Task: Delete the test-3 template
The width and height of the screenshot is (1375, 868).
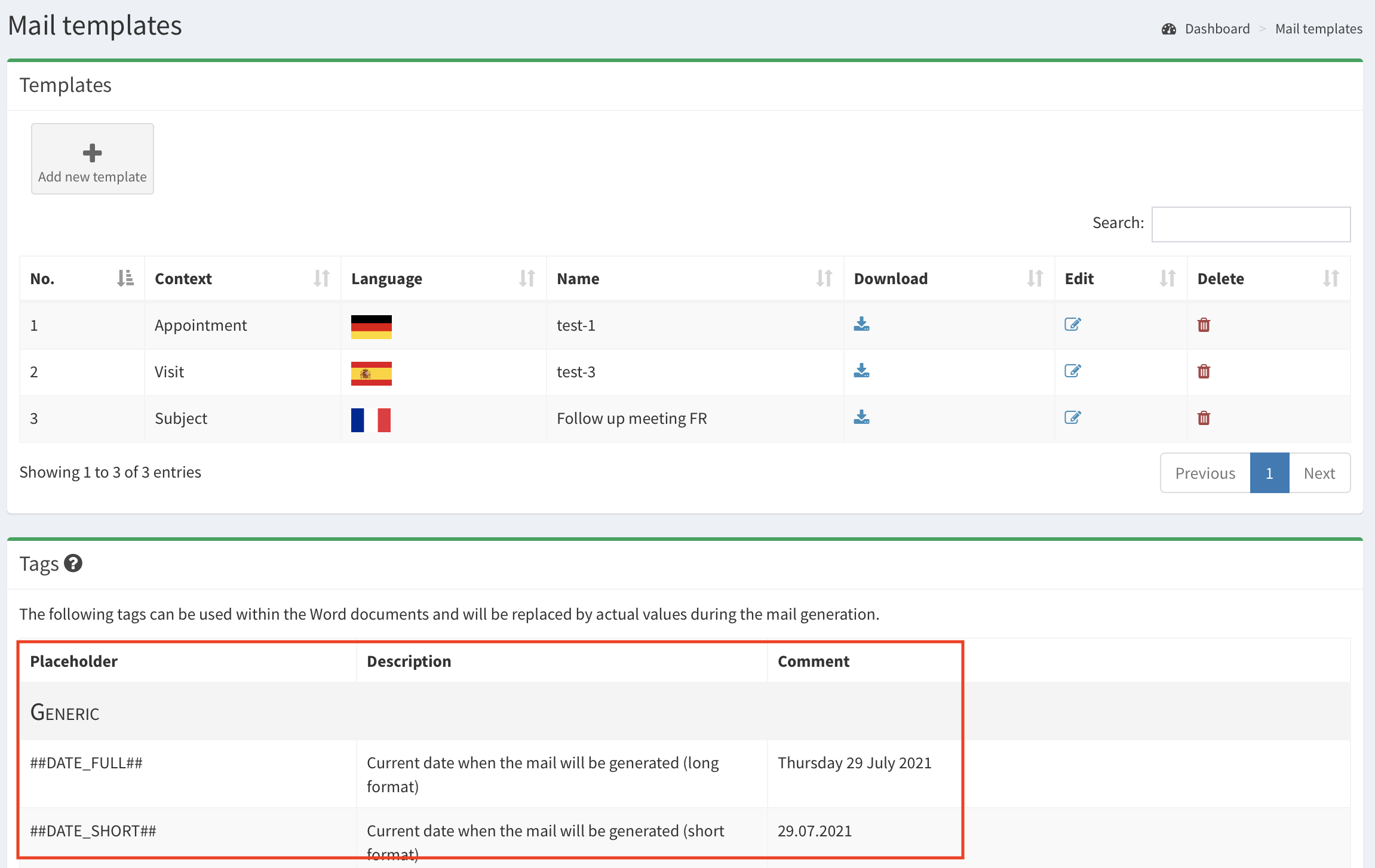Action: pos(1204,371)
